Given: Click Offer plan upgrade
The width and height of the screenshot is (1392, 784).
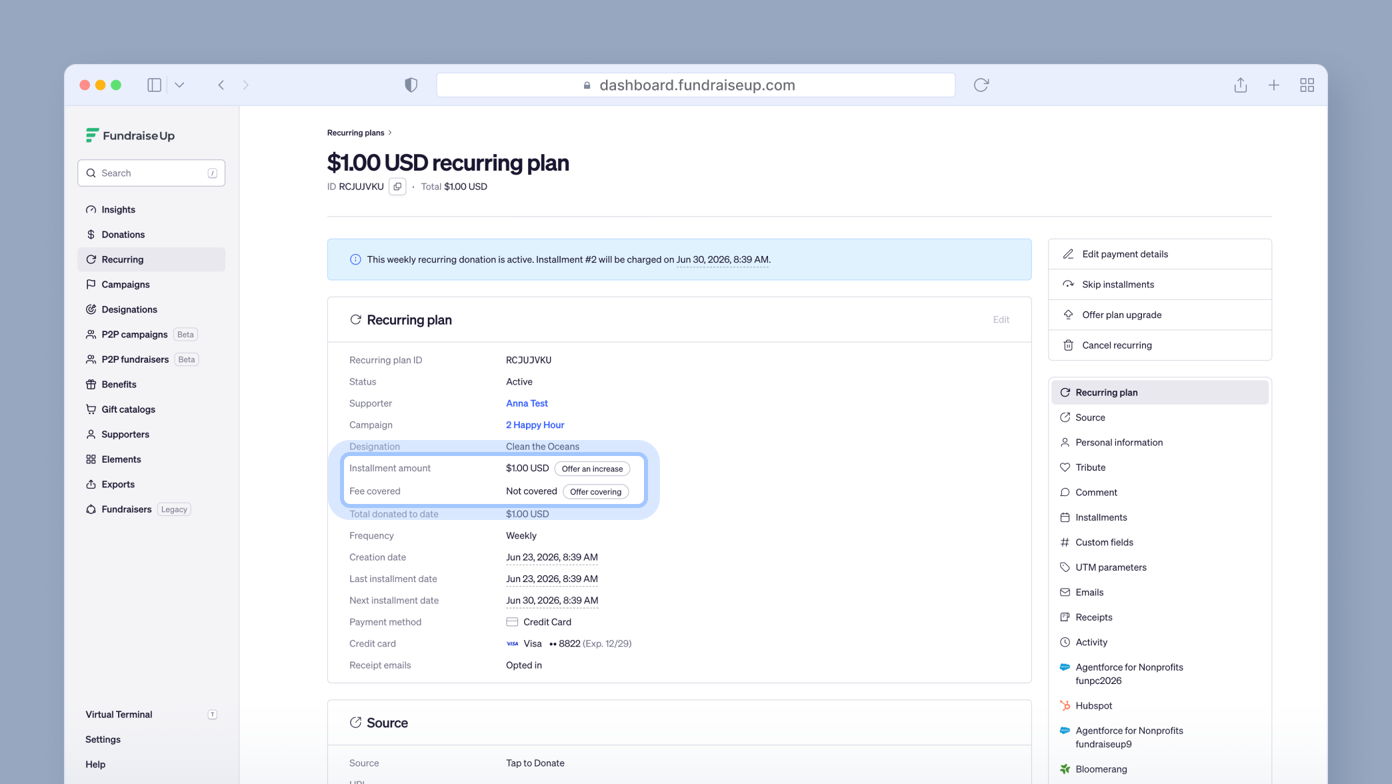Looking at the screenshot, I should (1160, 315).
